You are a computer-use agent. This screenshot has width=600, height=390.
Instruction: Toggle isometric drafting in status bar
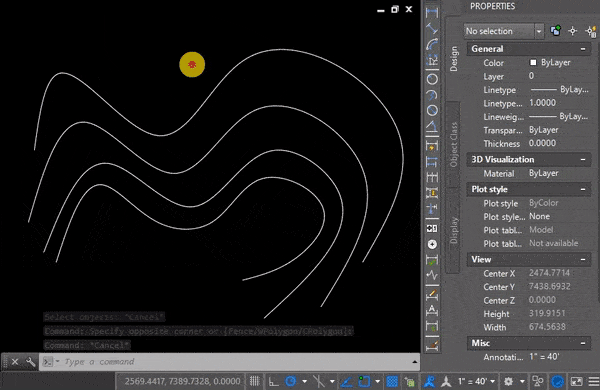pyautogui.click(x=318, y=381)
